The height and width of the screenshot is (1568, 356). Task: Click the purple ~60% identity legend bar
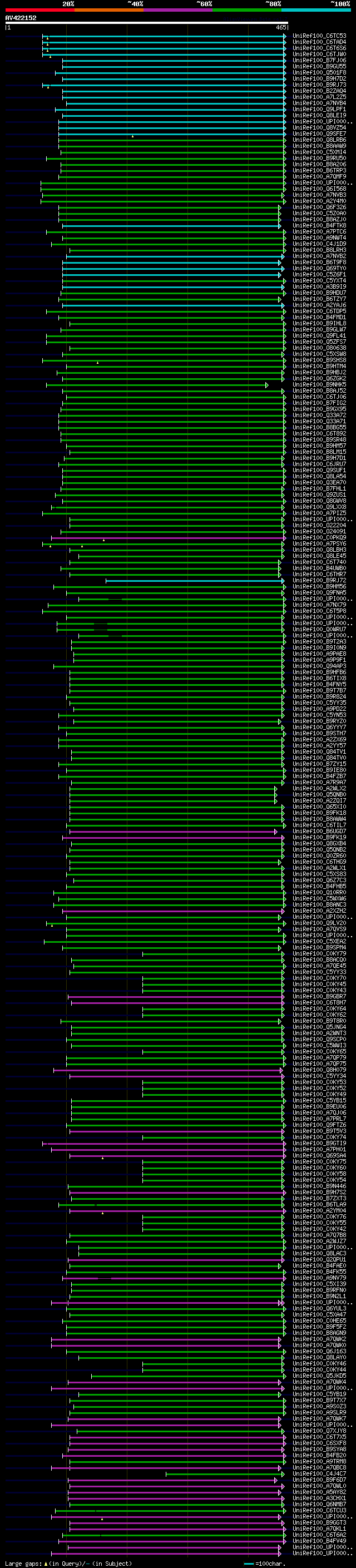(177, 10)
